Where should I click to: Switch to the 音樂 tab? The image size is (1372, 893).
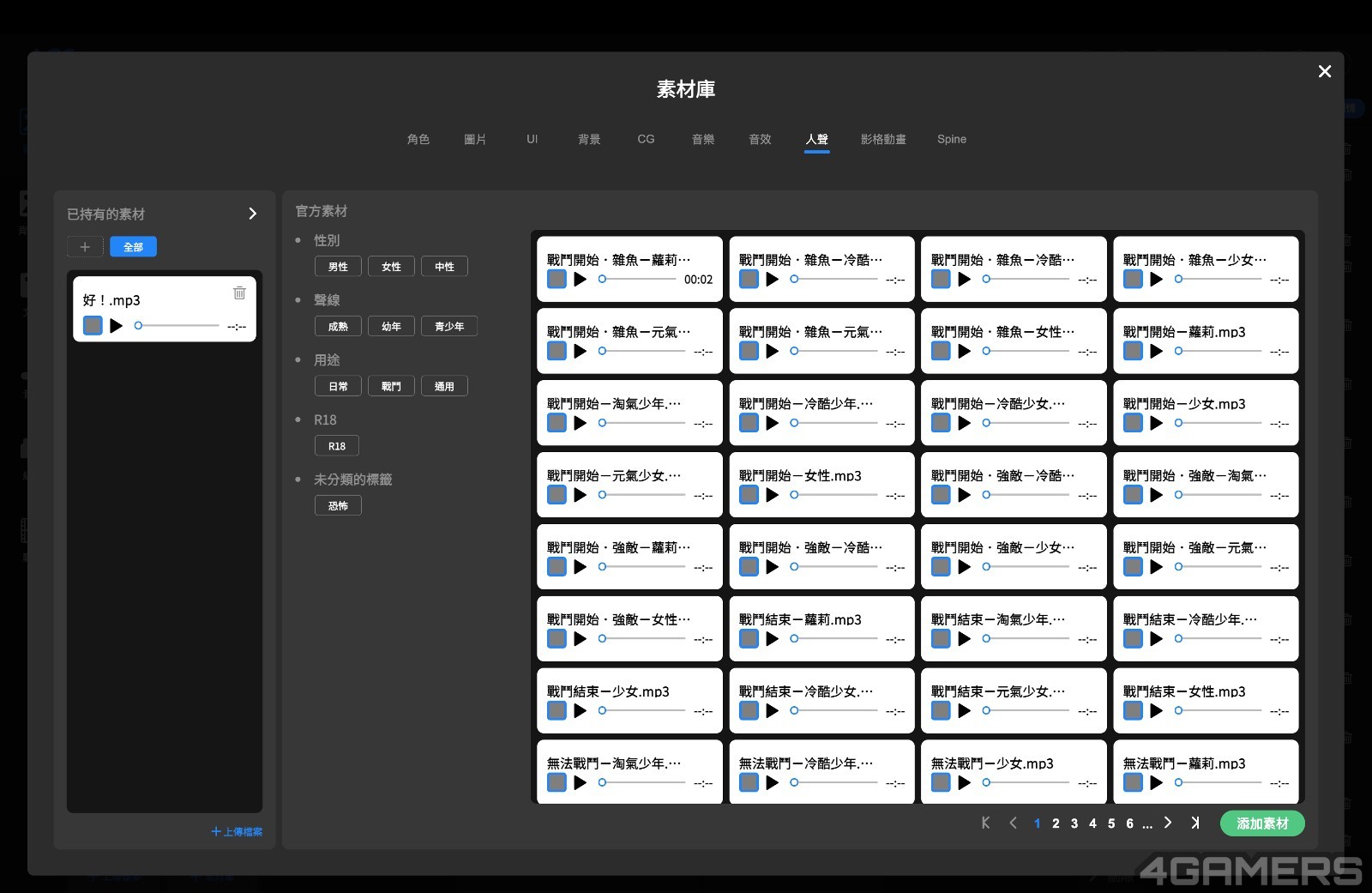point(703,139)
